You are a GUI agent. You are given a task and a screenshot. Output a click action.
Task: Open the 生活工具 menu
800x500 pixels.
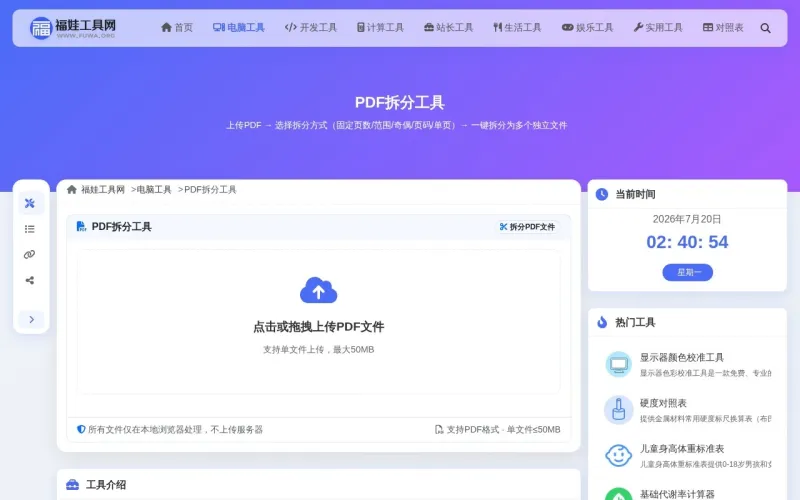(517, 28)
